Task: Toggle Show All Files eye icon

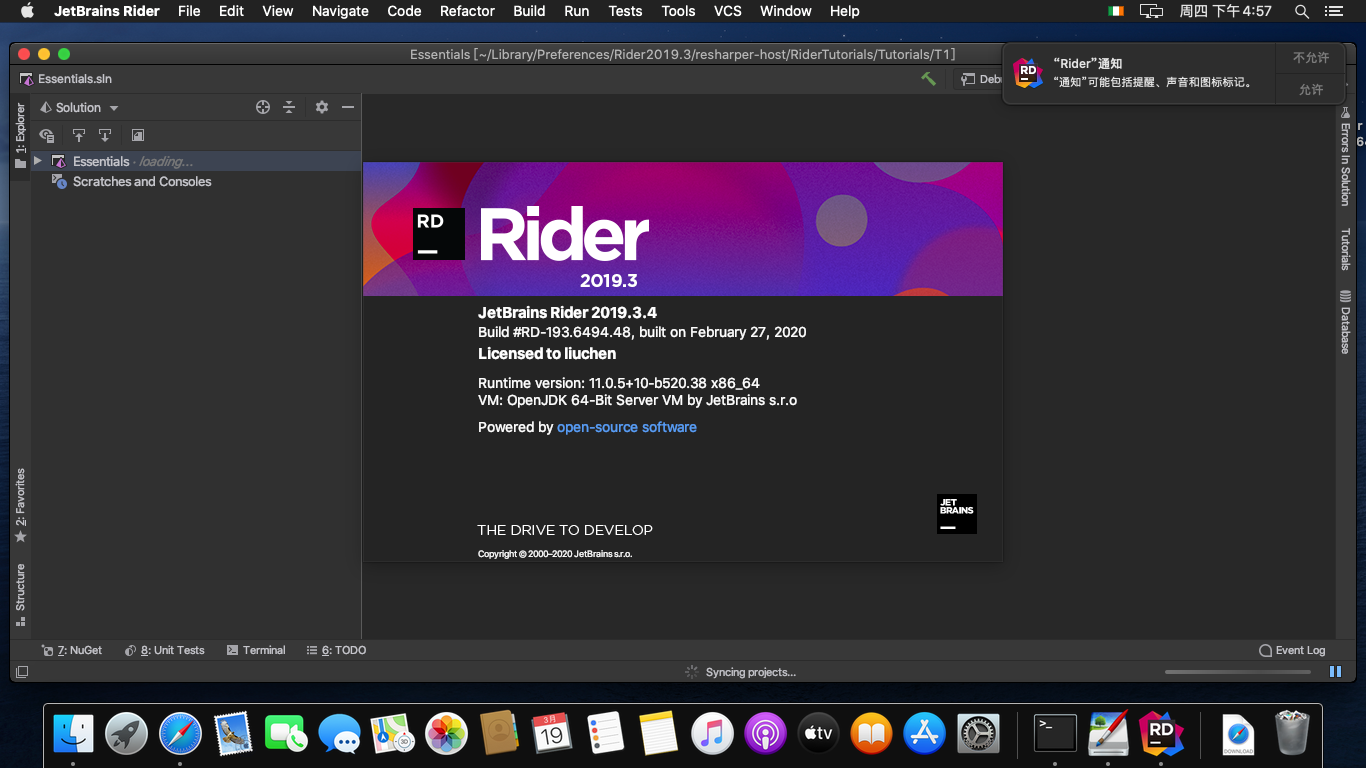Action: pyautogui.click(x=47, y=135)
